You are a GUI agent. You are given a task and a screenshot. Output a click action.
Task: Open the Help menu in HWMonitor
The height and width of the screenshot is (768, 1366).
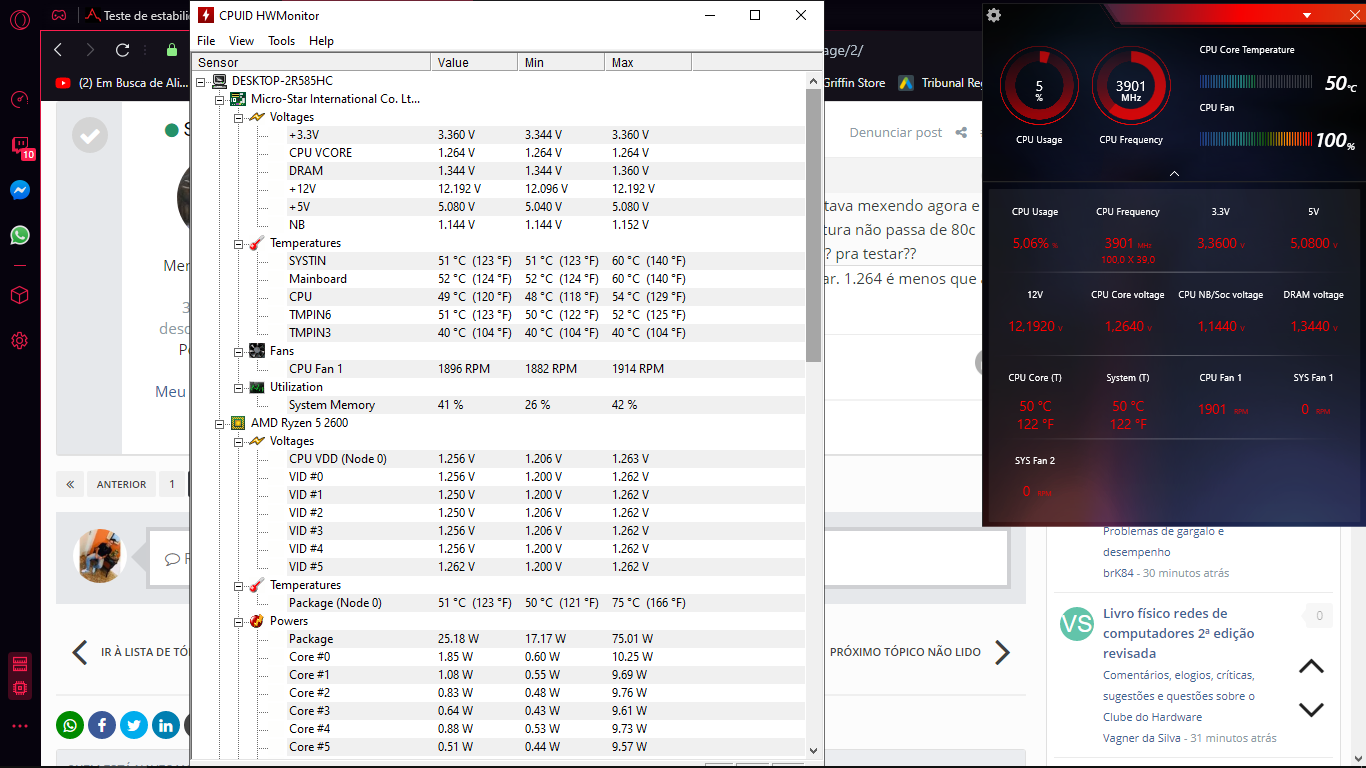(321, 41)
